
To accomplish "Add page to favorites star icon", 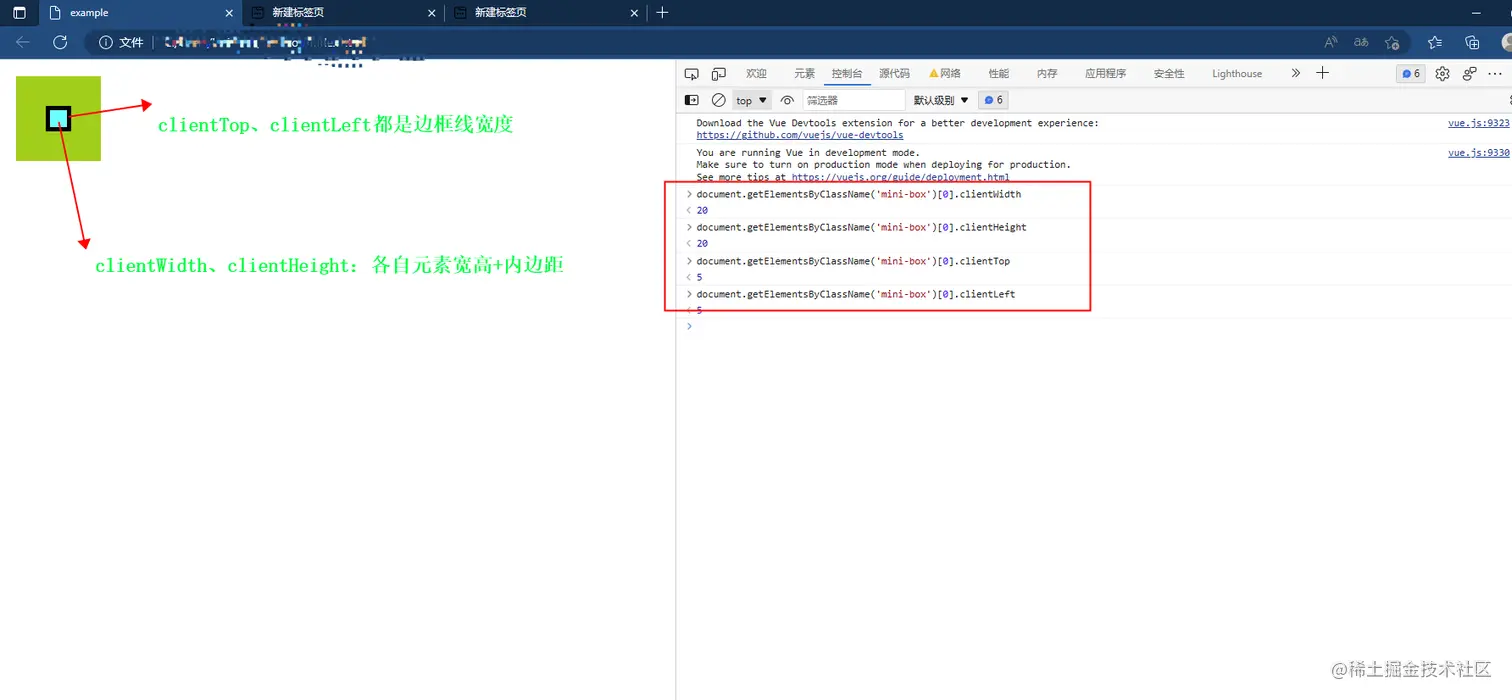I will coord(1392,42).
